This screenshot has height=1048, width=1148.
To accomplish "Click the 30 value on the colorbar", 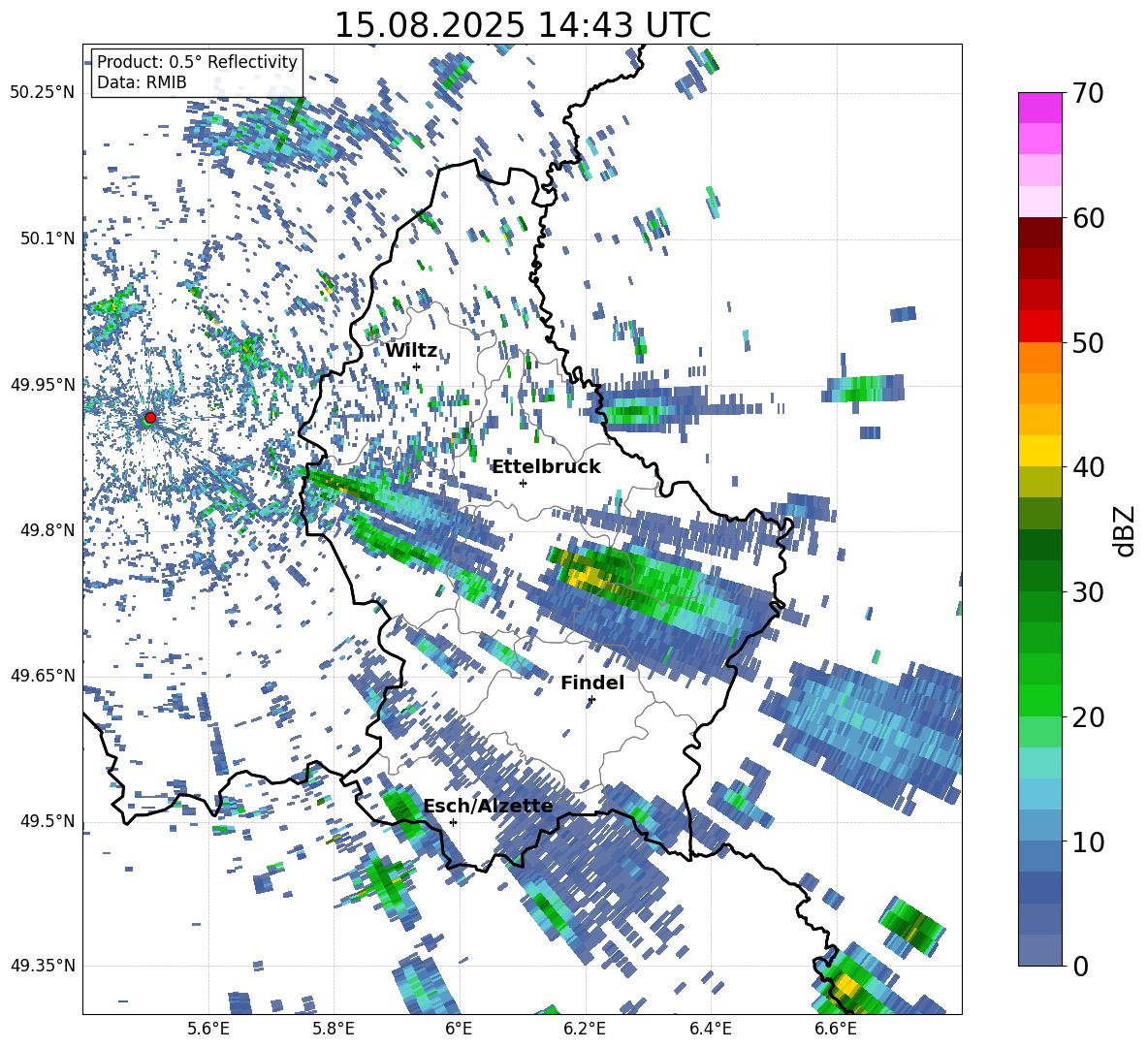I will (1087, 592).
